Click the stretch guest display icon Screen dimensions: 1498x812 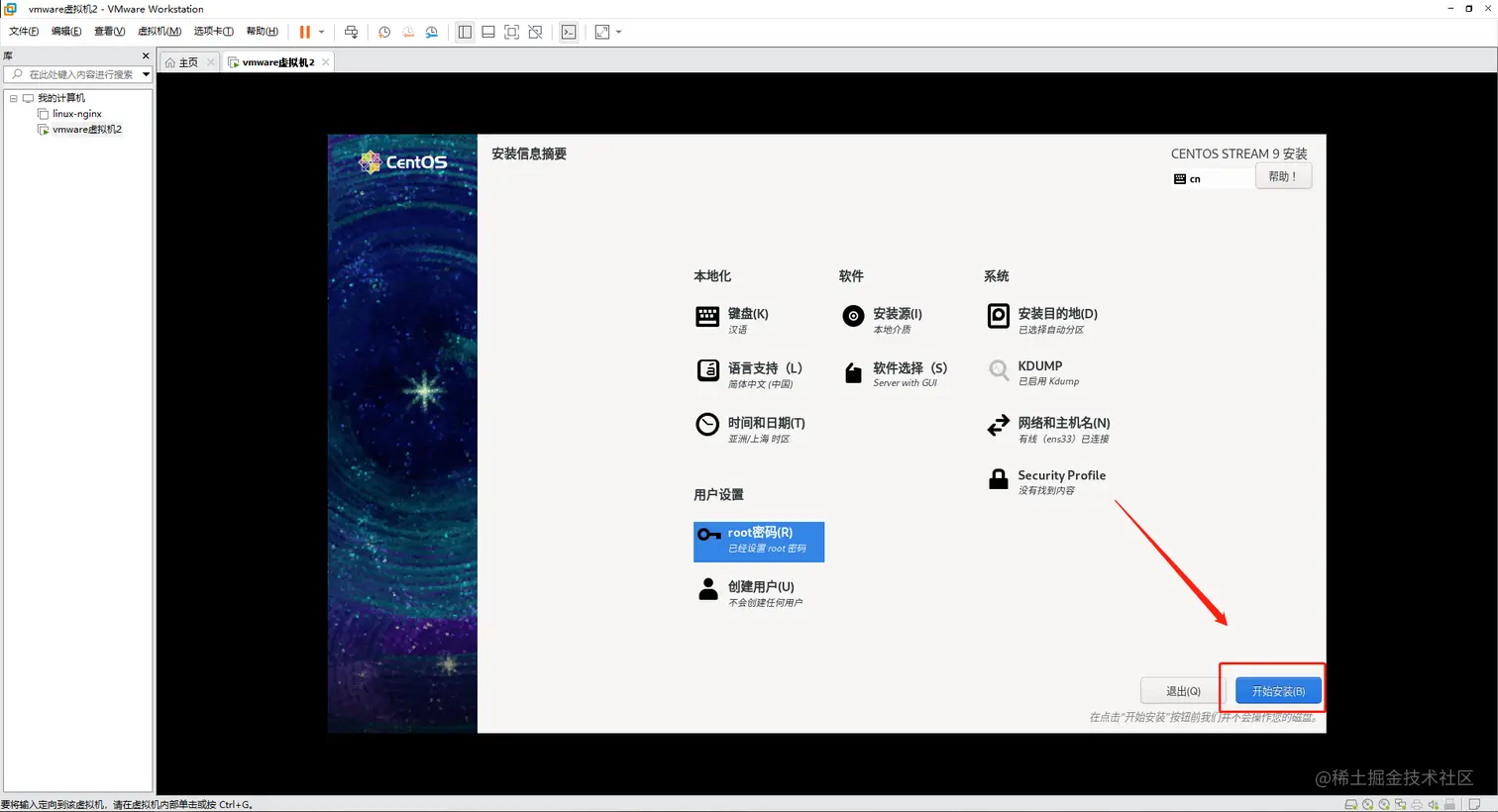click(602, 32)
